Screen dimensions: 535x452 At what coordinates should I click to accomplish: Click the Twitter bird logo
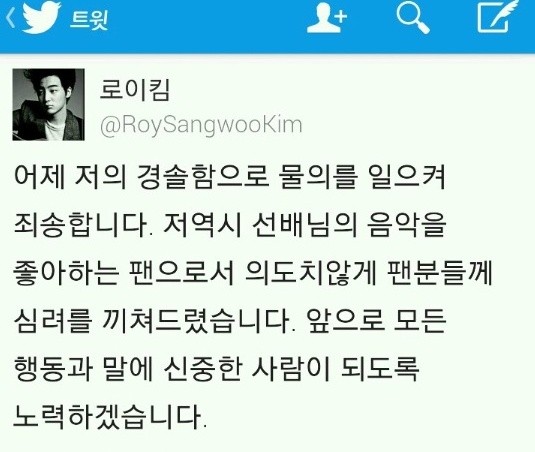click(x=42, y=17)
